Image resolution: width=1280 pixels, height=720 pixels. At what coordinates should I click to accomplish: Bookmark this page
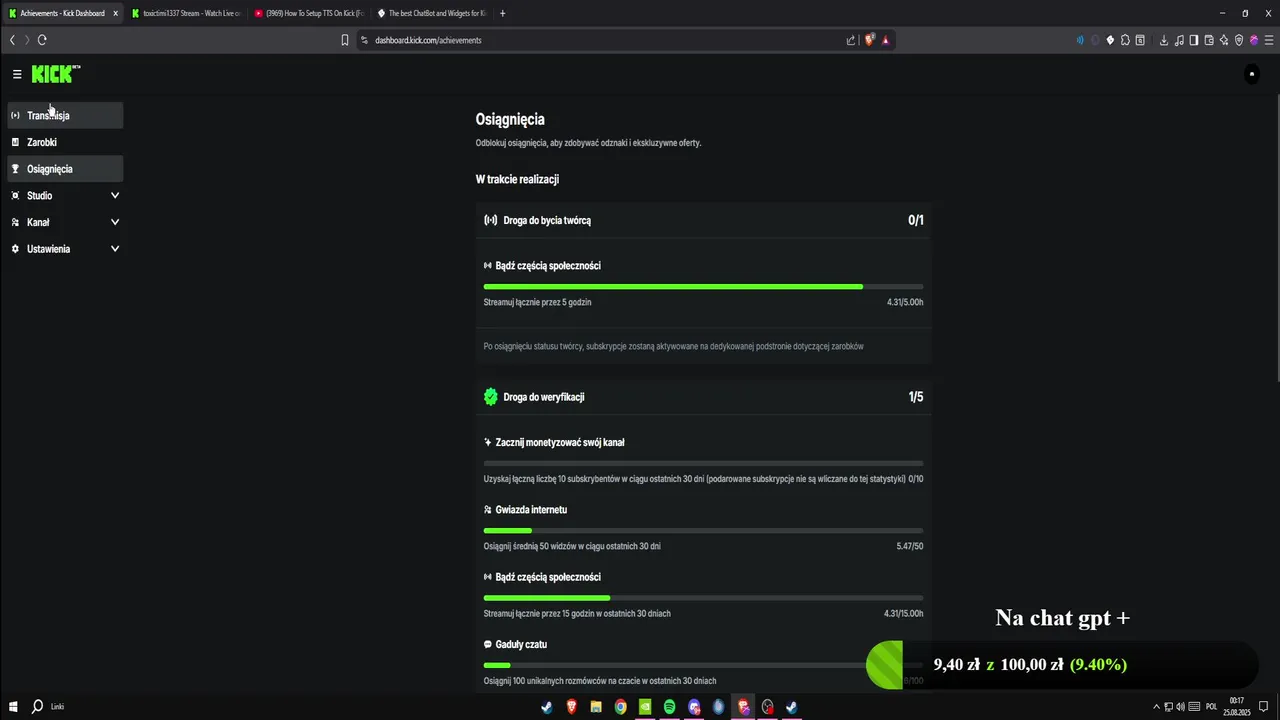pos(345,40)
